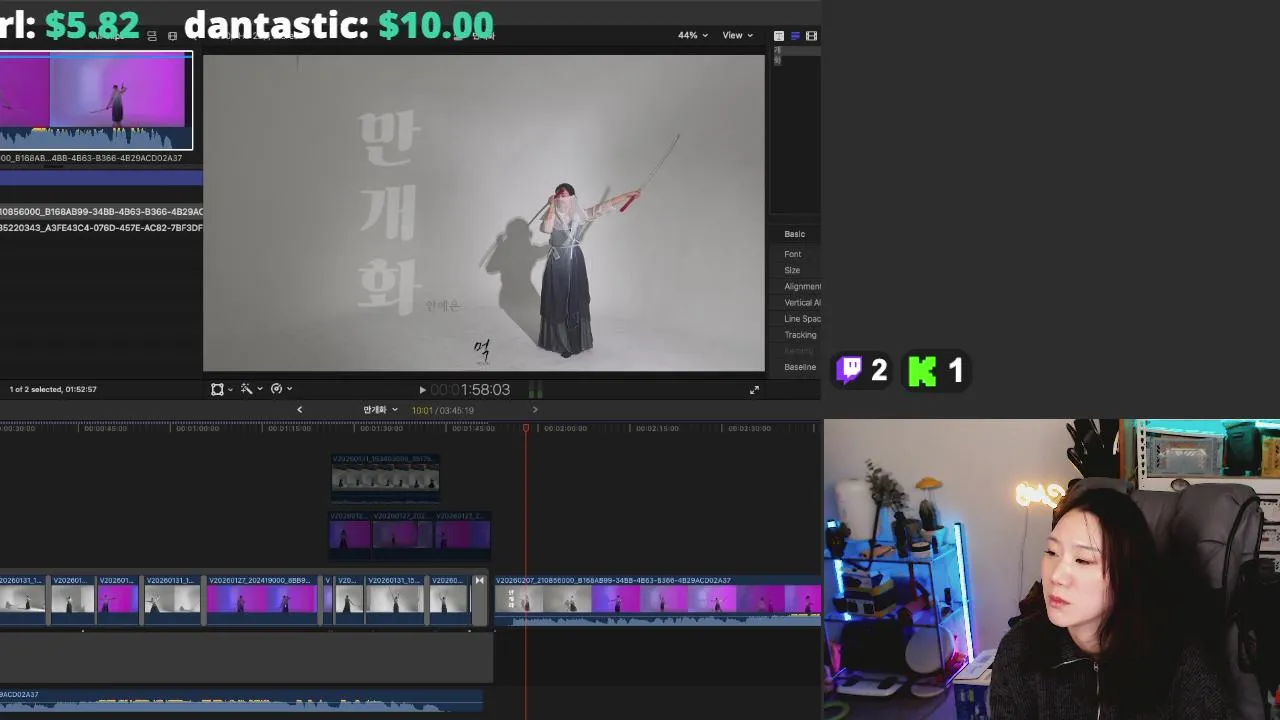Screen dimensions: 1280x720
Task: Click the Alignment parameter label
Action: tap(802, 286)
